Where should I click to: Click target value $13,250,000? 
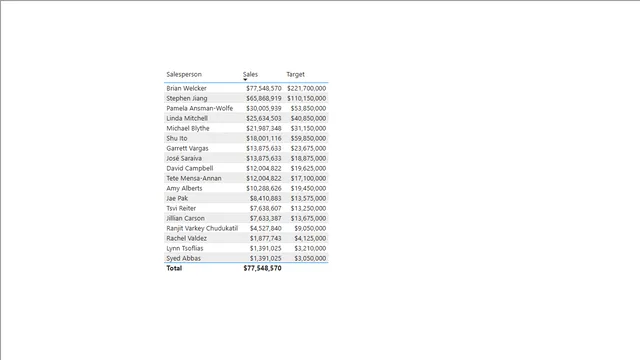pyautogui.click(x=308, y=208)
